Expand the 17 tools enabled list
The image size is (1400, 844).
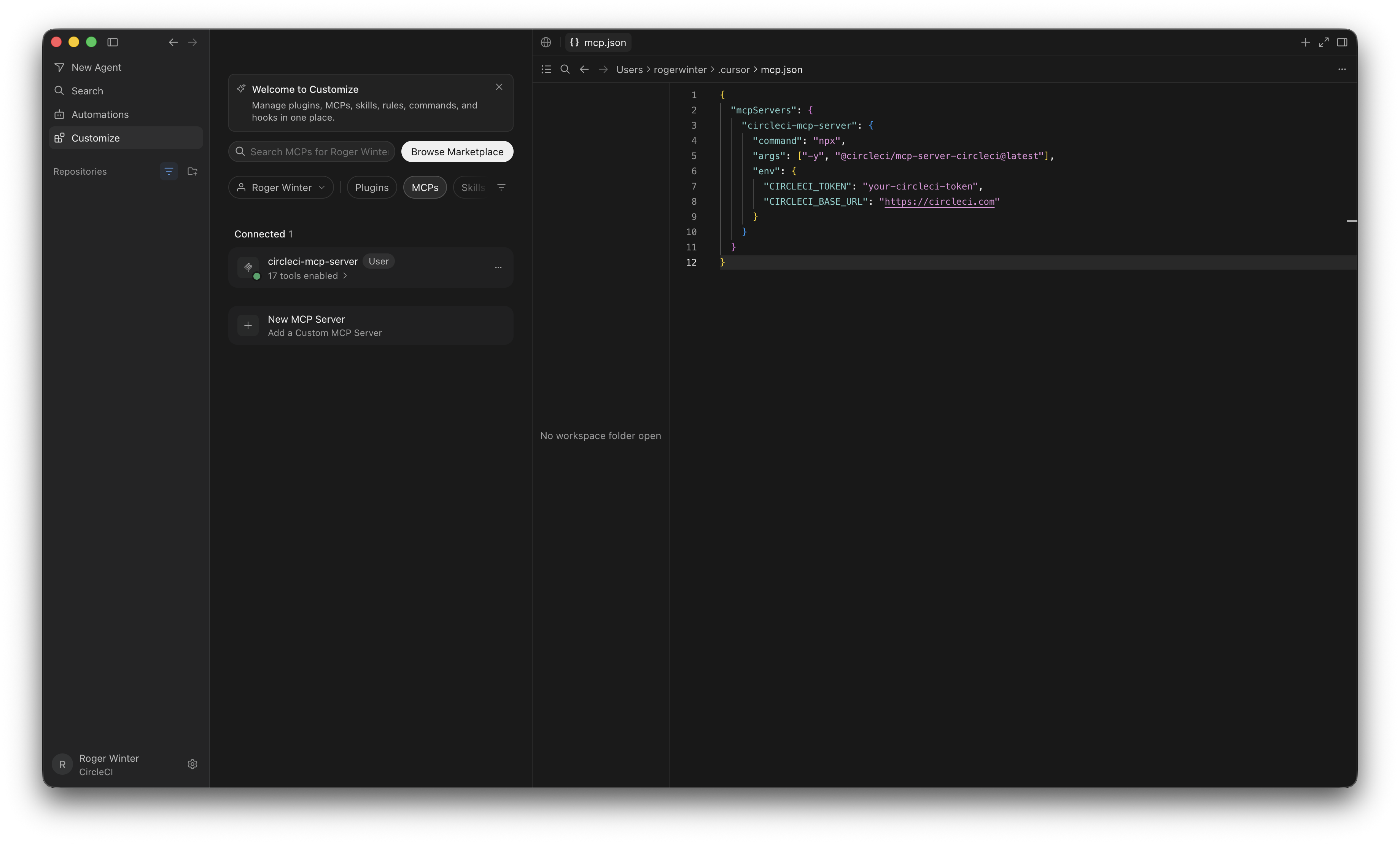pos(307,275)
